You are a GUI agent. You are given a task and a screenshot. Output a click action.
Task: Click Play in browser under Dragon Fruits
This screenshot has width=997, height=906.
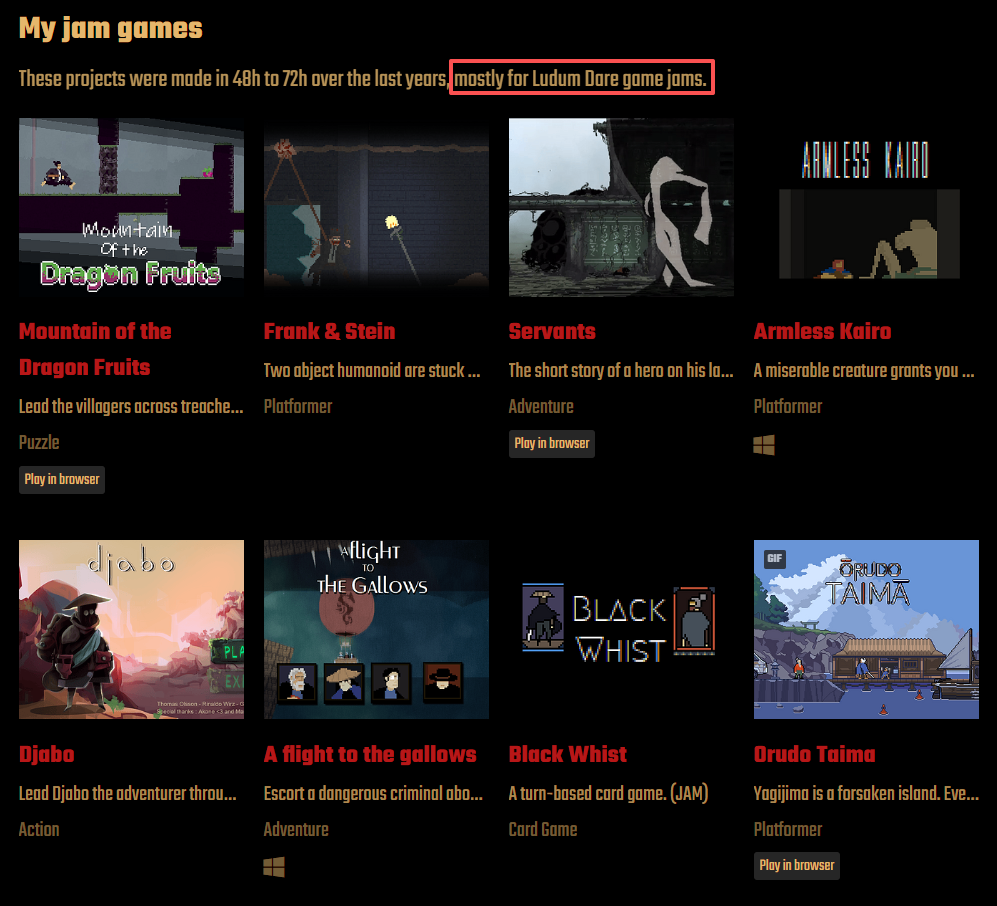tap(62, 479)
